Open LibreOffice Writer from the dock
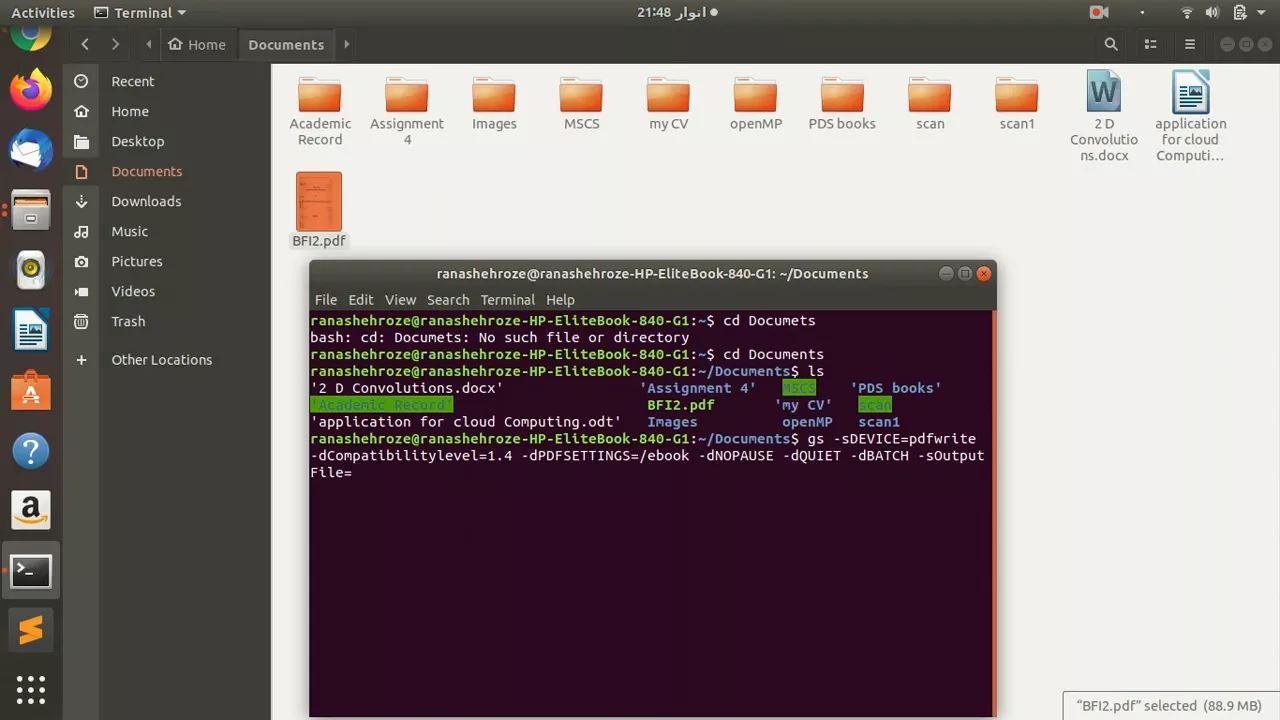1280x720 pixels. [x=31, y=330]
